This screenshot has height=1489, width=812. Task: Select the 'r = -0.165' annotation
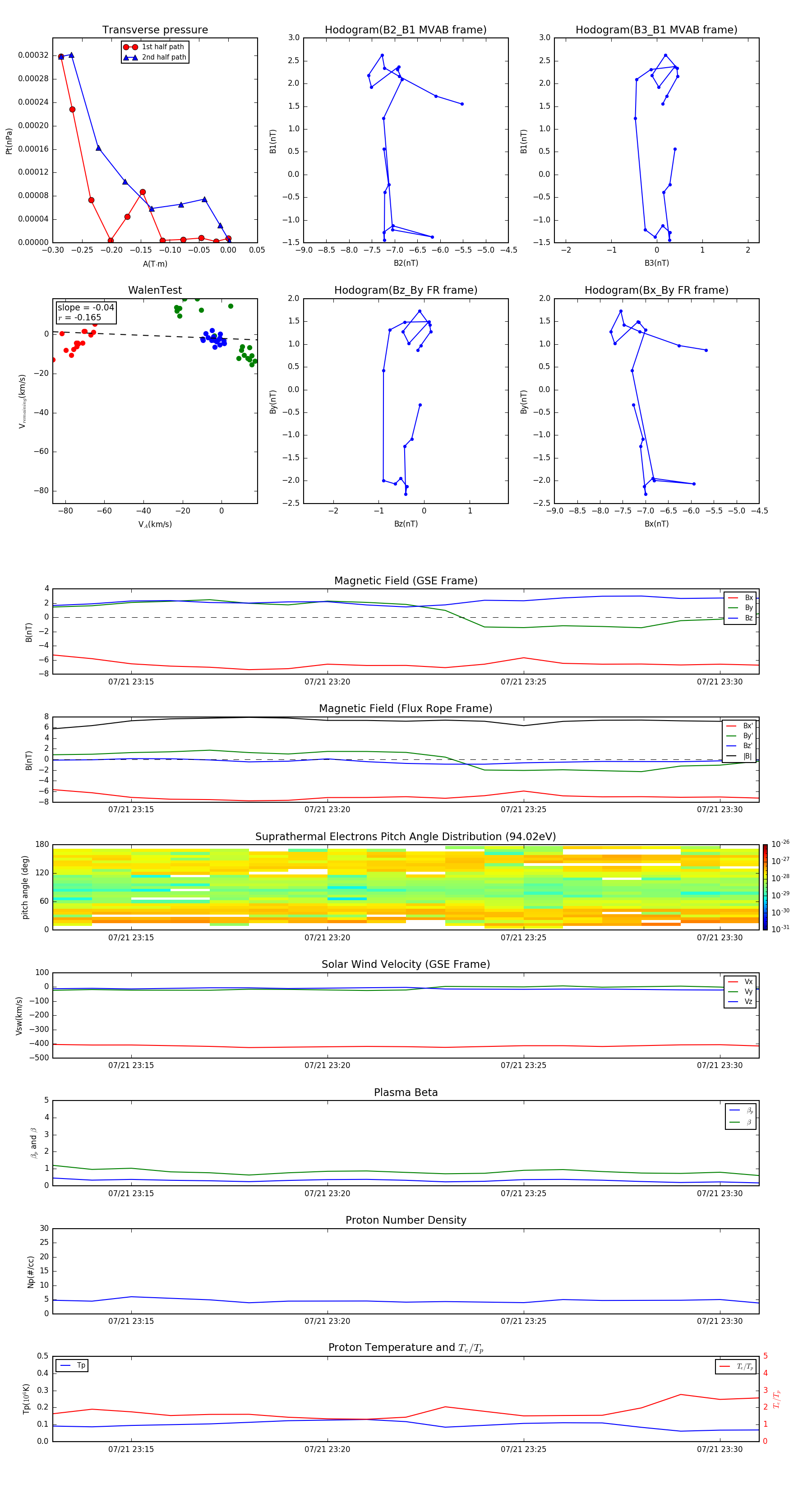click(x=80, y=317)
